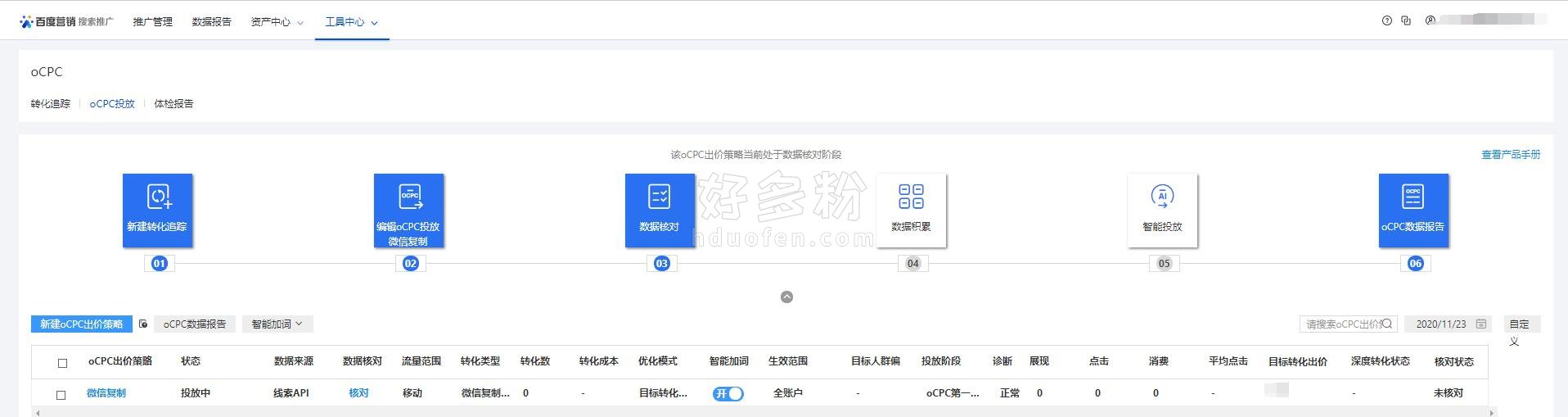This screenshot has height=417, width=1568.
Task: Click the 百度营销 logo
Action: (x=47, y=21)
